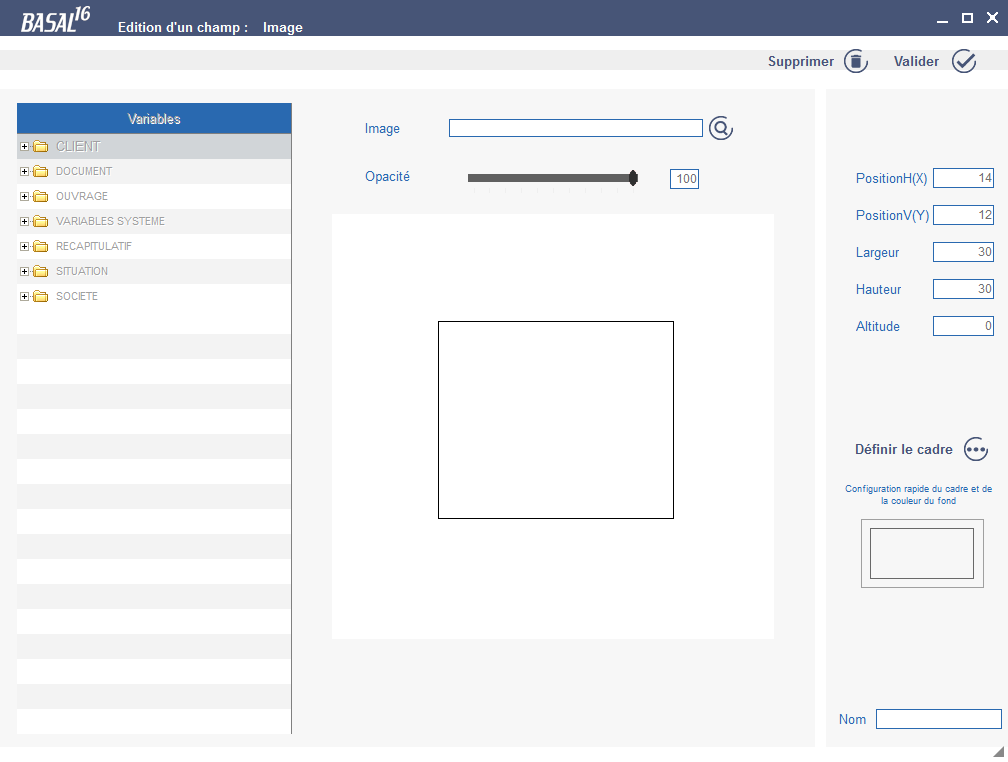Expand the DOCUMENT tree node
Image resolution: width=1008 pixels, height=762 pixels.
click(24, 172)
